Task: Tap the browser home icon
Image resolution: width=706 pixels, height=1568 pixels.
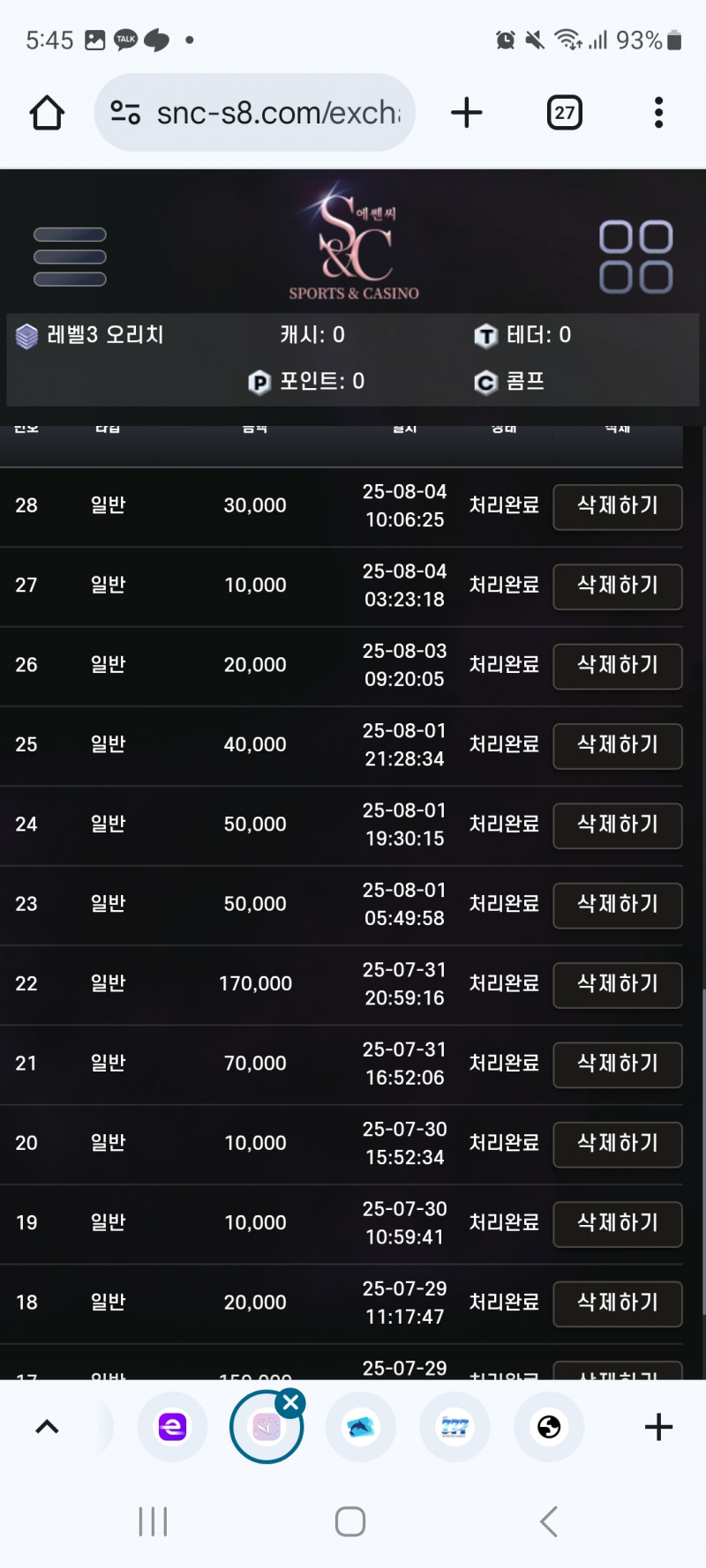Action: (47, 113)
